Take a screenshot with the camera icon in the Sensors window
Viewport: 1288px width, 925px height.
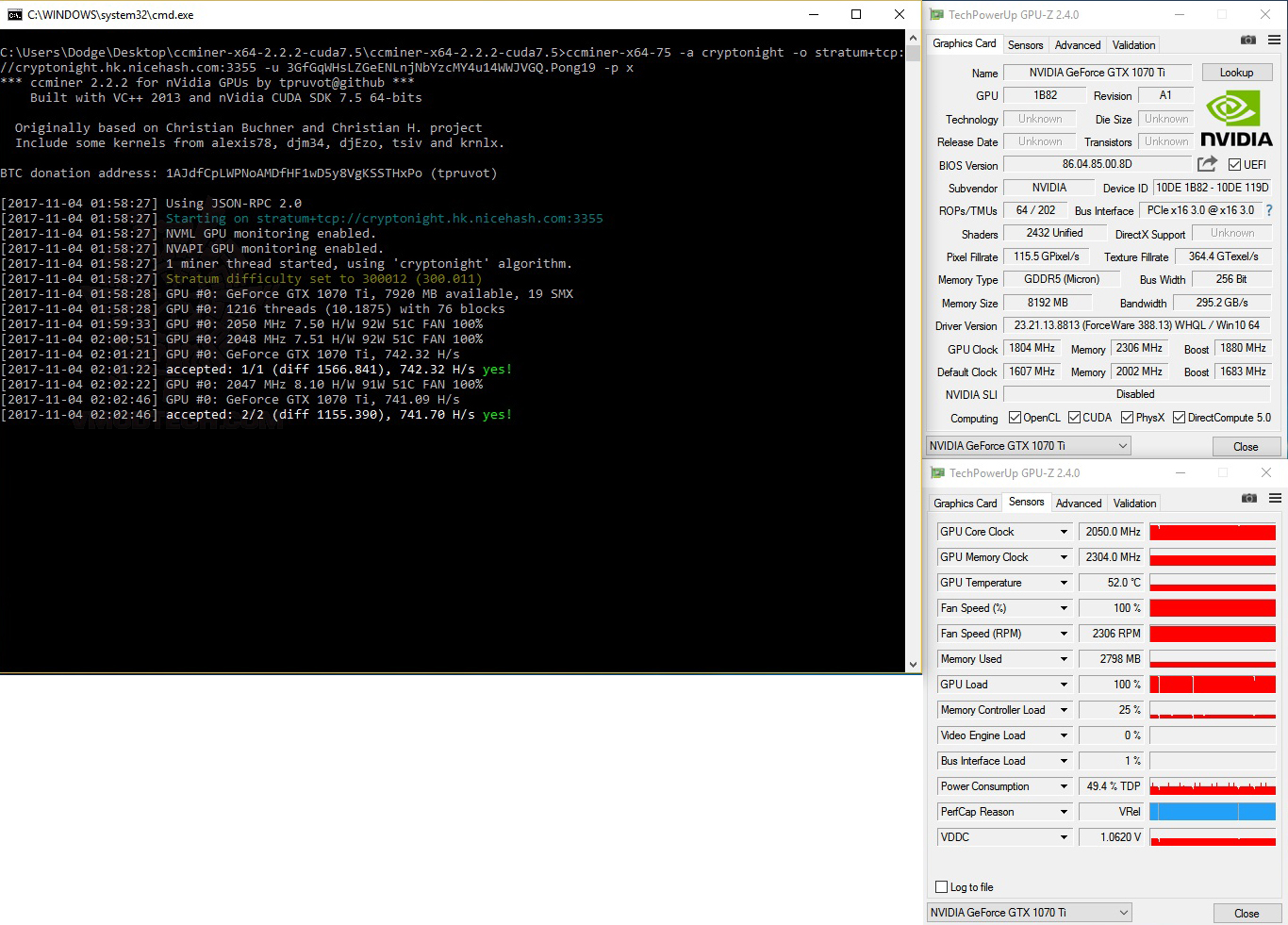click(1249, 498)
